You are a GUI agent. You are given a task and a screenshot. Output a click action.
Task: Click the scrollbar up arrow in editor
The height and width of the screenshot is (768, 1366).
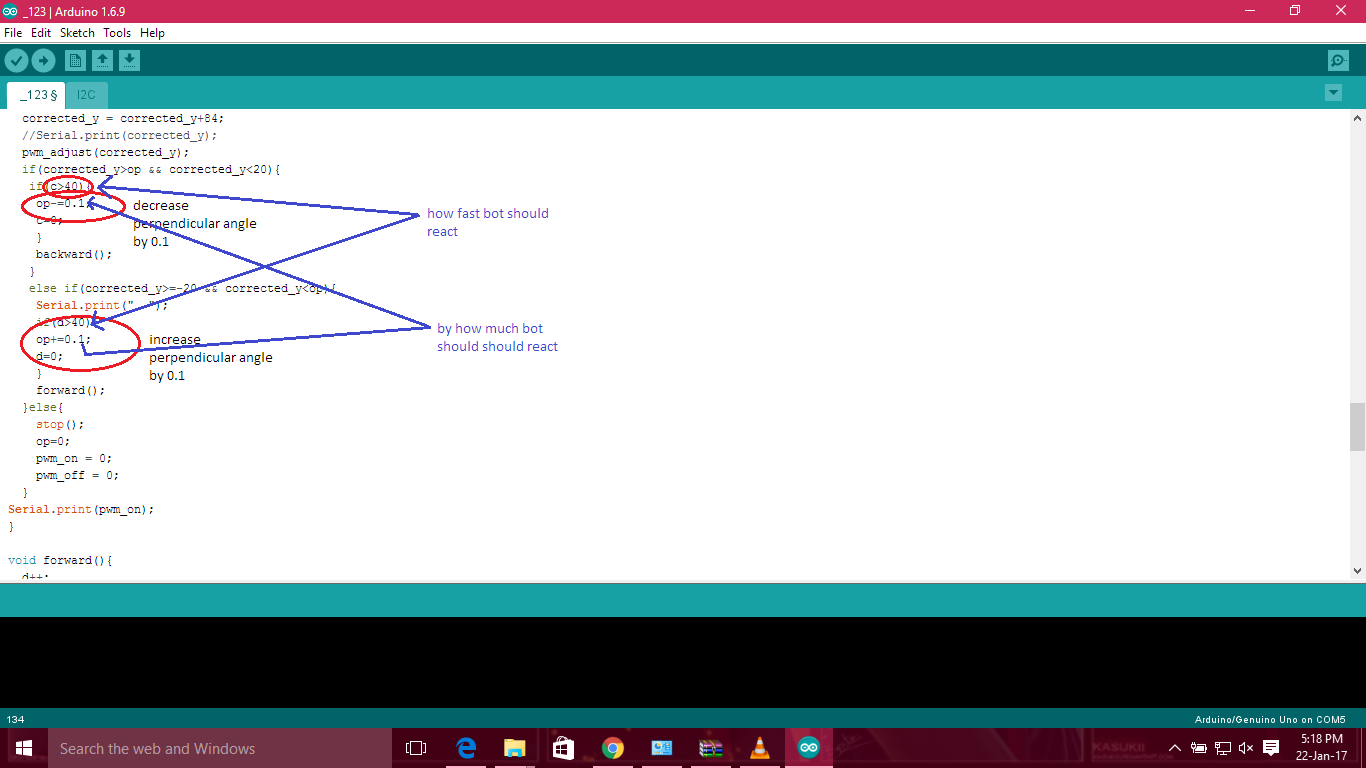tap(1357, 117)
